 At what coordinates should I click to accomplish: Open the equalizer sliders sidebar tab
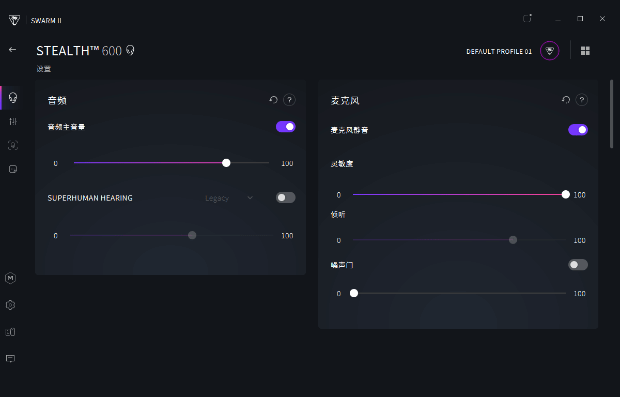point(13,121)
